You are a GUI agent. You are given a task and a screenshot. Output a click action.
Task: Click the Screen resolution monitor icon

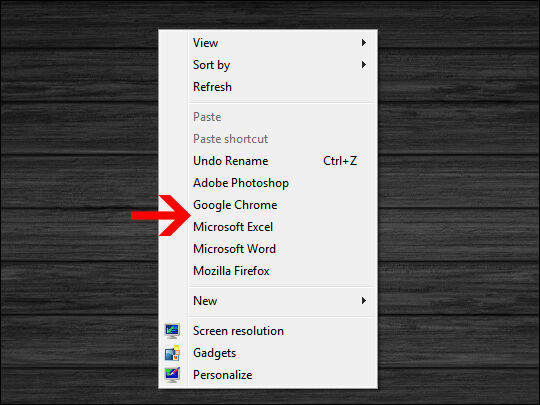coord(172,331)
